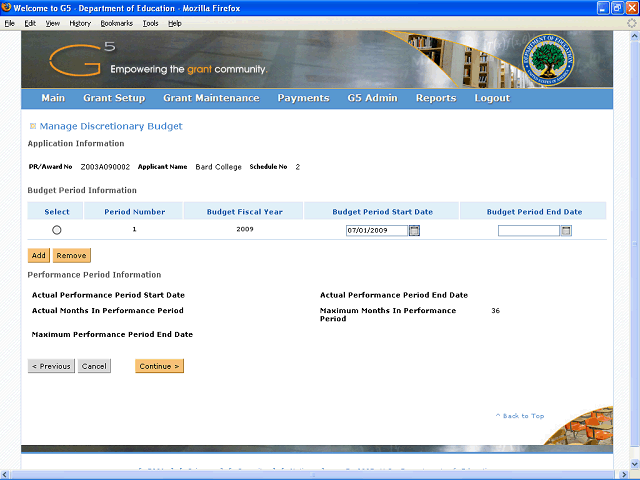The width and height of the screenshot is (640, 480).
Task: Follow the Back to Top link
Action: pyautogui.click(x=520, y=416)
